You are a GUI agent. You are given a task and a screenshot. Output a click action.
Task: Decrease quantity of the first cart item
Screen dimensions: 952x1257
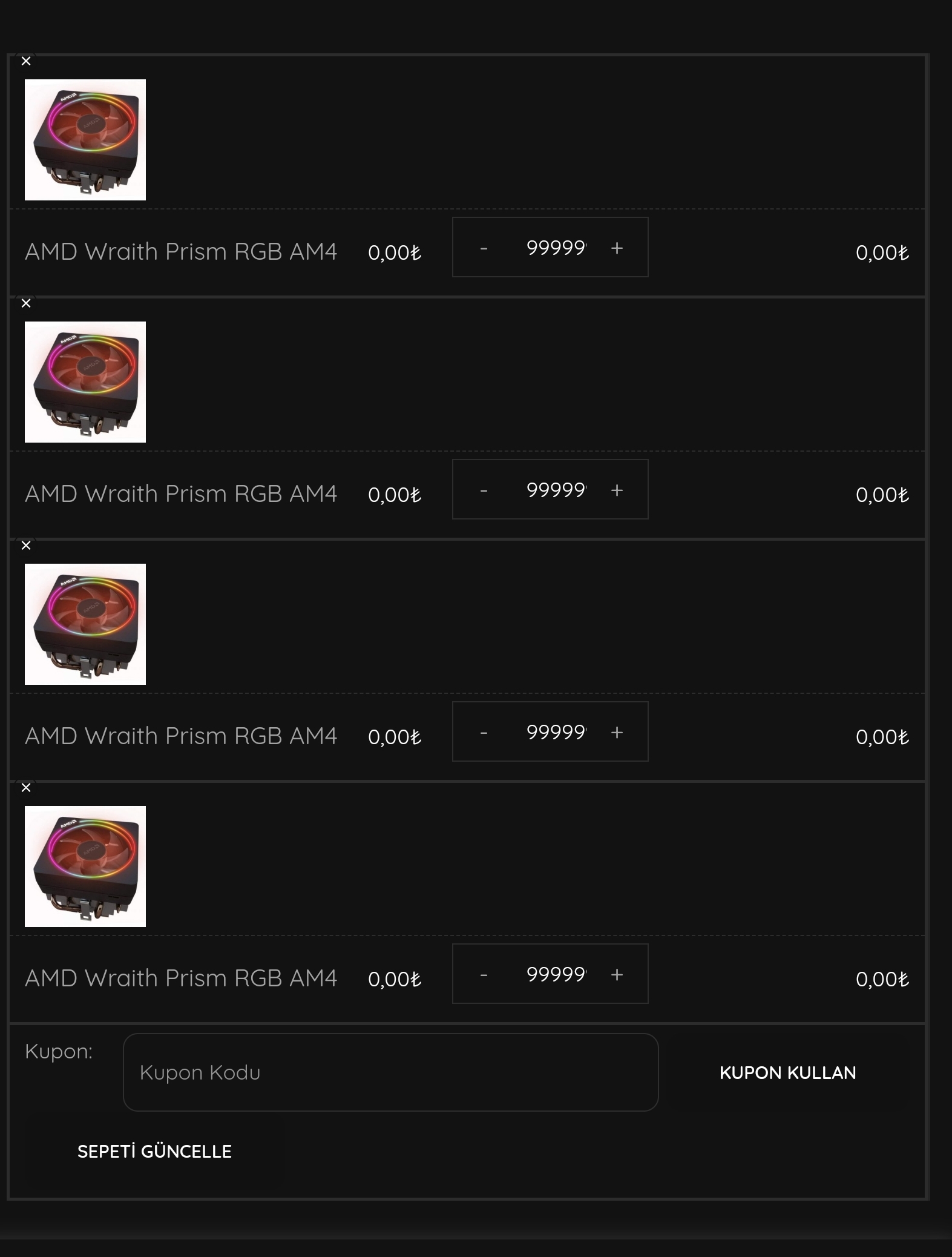coord(484,248)
